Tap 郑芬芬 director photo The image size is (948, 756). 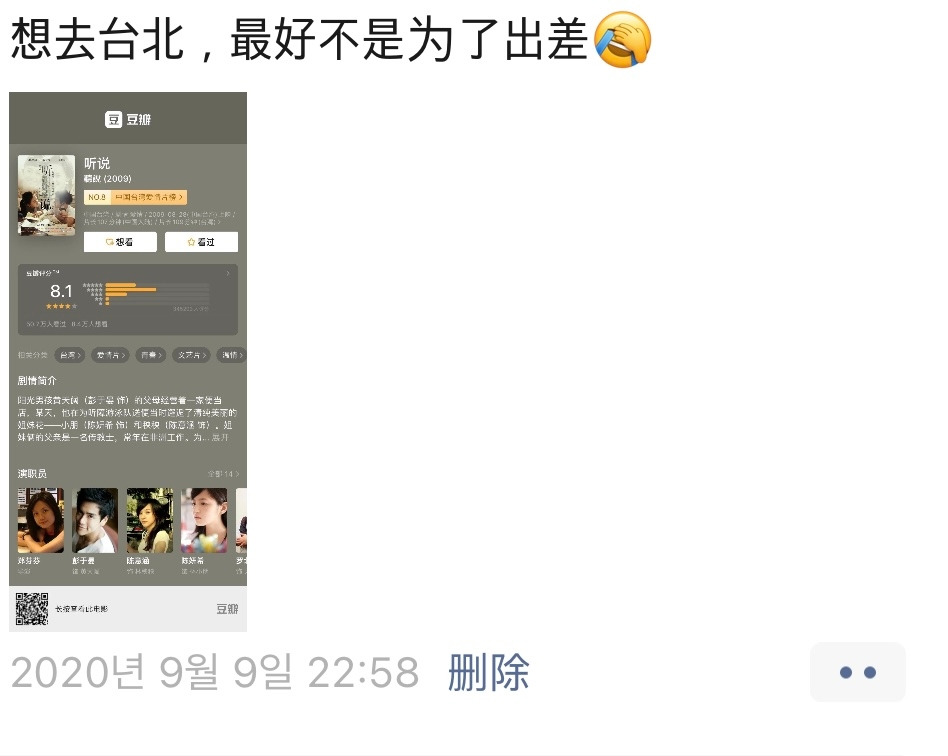(x=41, y=521)
